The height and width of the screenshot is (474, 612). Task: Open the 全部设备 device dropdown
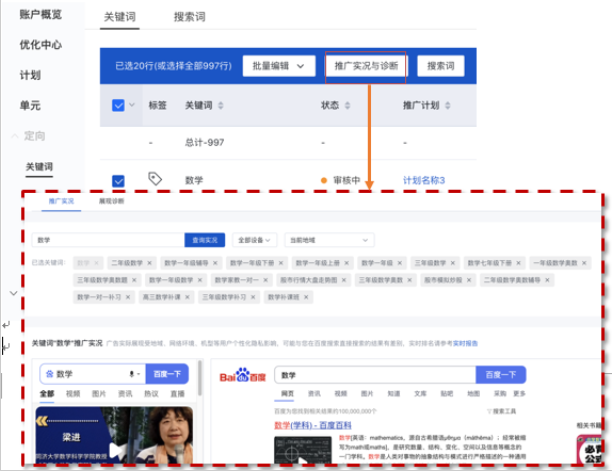(x=254, y=240)
